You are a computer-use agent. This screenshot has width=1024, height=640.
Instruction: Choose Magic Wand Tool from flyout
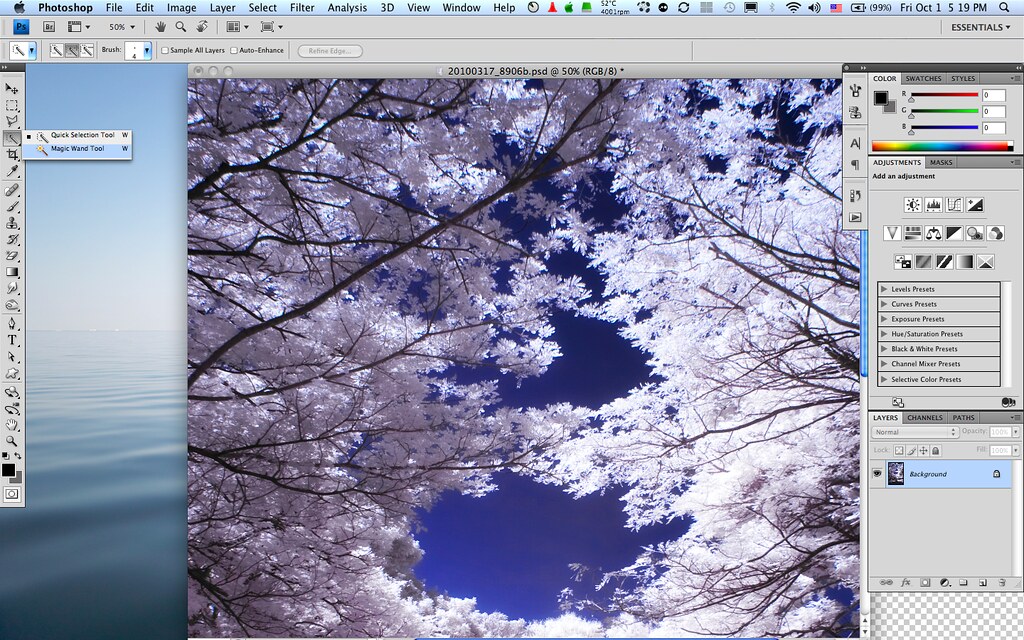point(77,149)
